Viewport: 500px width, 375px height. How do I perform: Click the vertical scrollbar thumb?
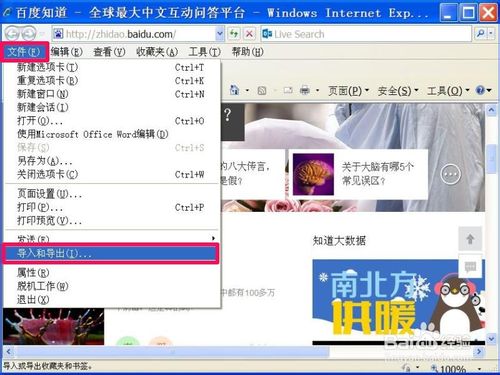click(x=492, y=159)
